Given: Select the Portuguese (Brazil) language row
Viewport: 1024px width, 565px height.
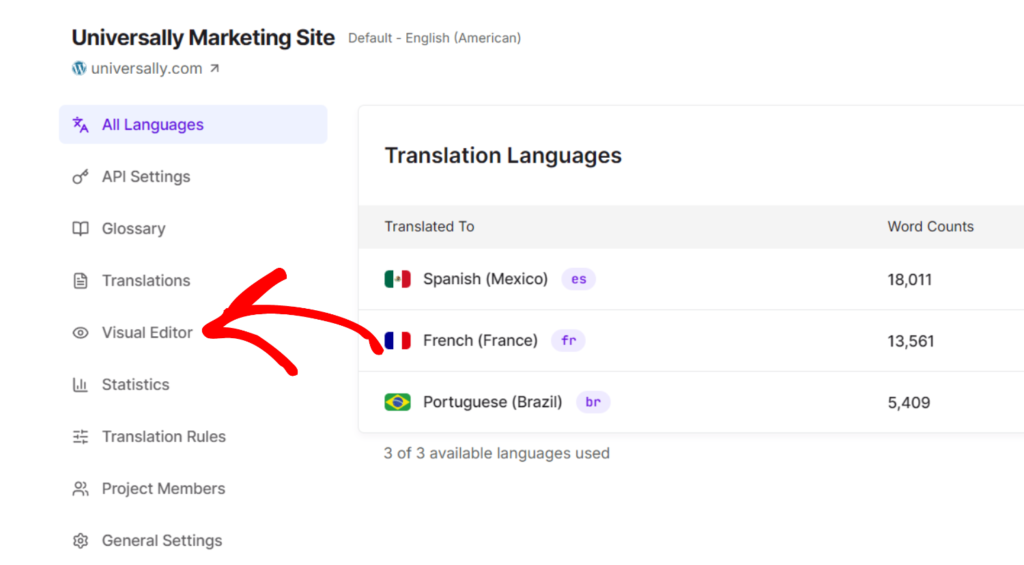Looking at the screenshot, I should coord(691,402).
